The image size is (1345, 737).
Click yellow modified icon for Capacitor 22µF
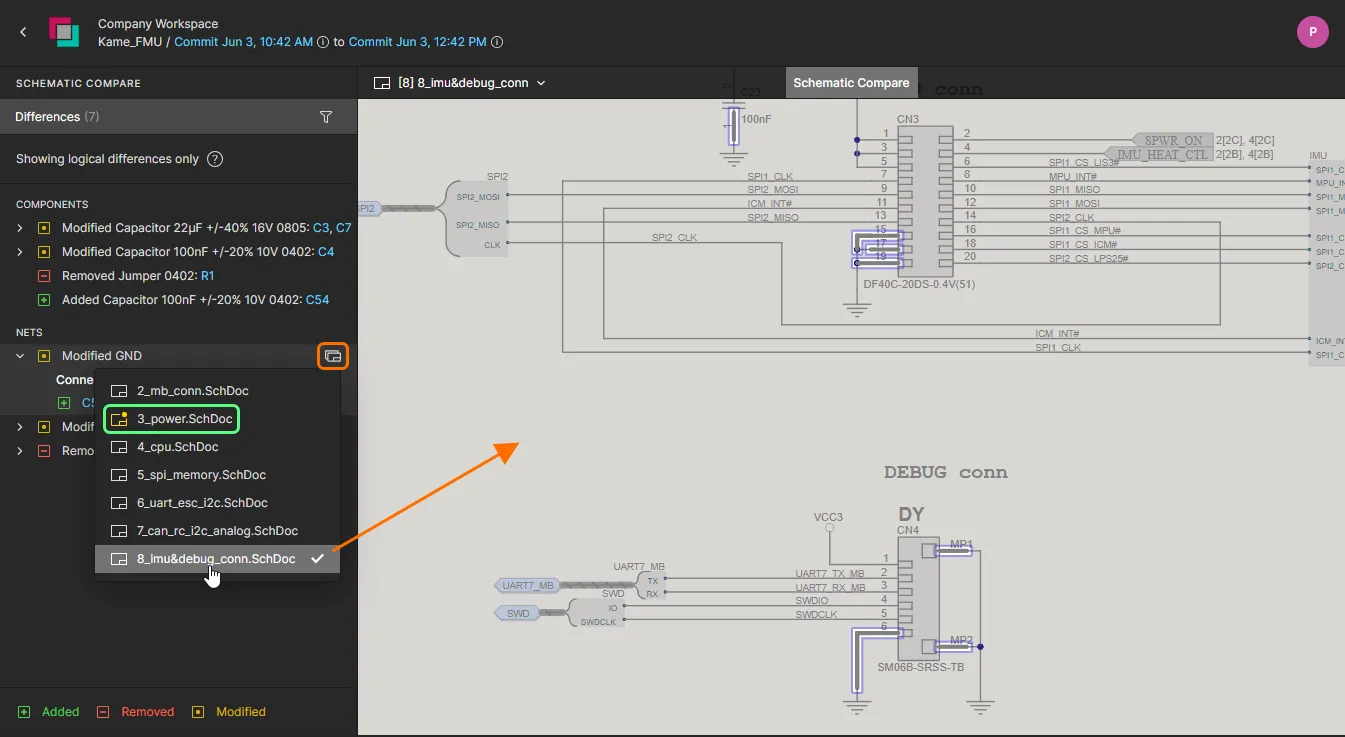pos(43,228)
